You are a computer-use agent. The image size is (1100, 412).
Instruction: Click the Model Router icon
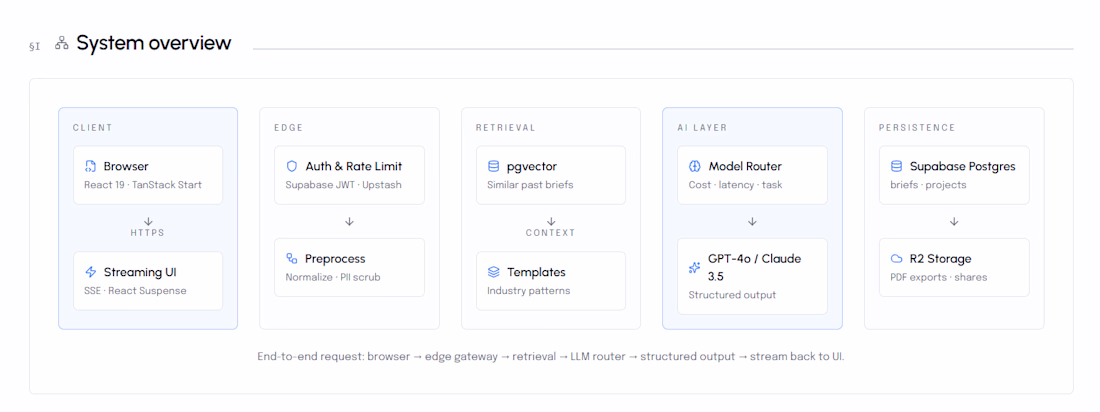(695, 166)
